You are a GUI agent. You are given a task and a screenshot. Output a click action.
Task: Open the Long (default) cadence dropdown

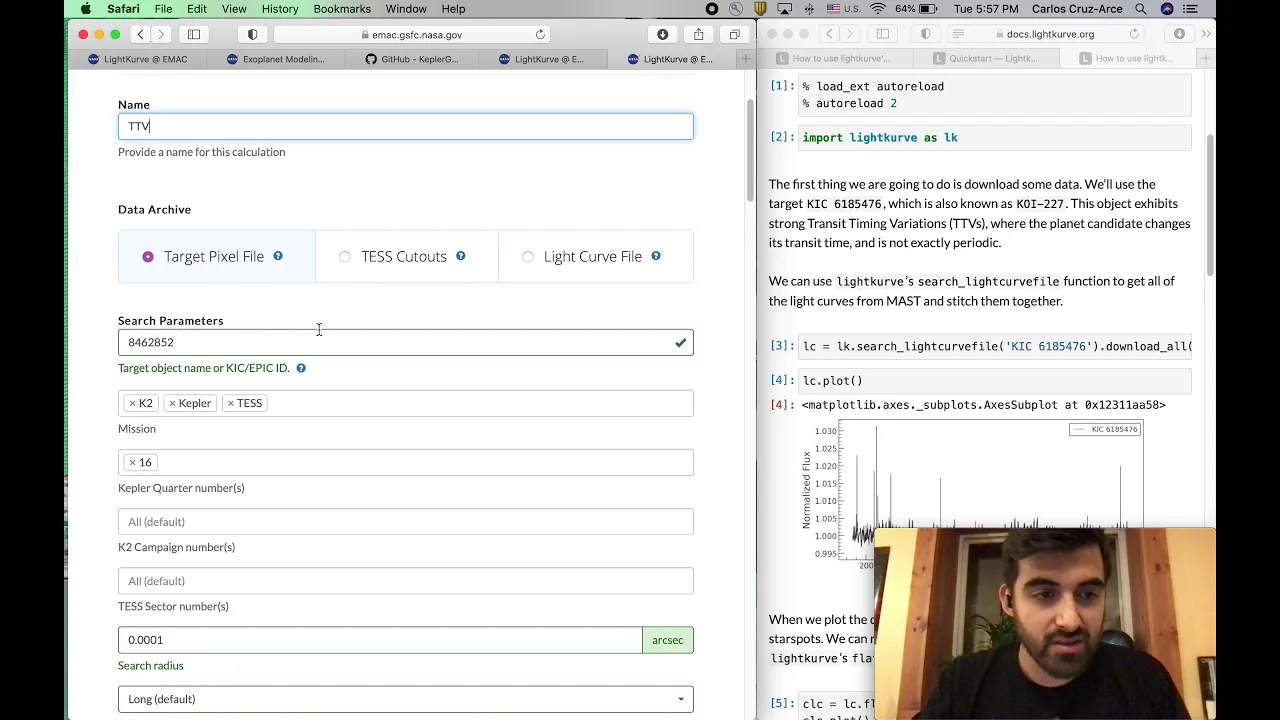click(x=405, y=699)
